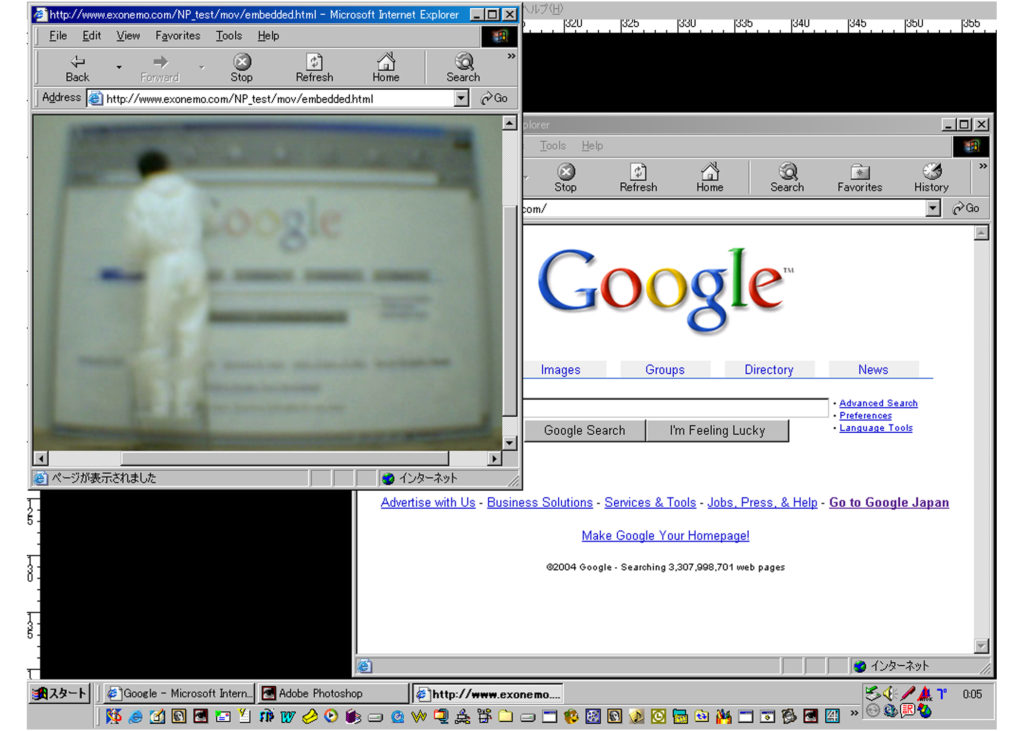Switch to Google Directory tab
Viewport: 1024px width, 731px height.
pyautogui.click(x=769, y=370)
